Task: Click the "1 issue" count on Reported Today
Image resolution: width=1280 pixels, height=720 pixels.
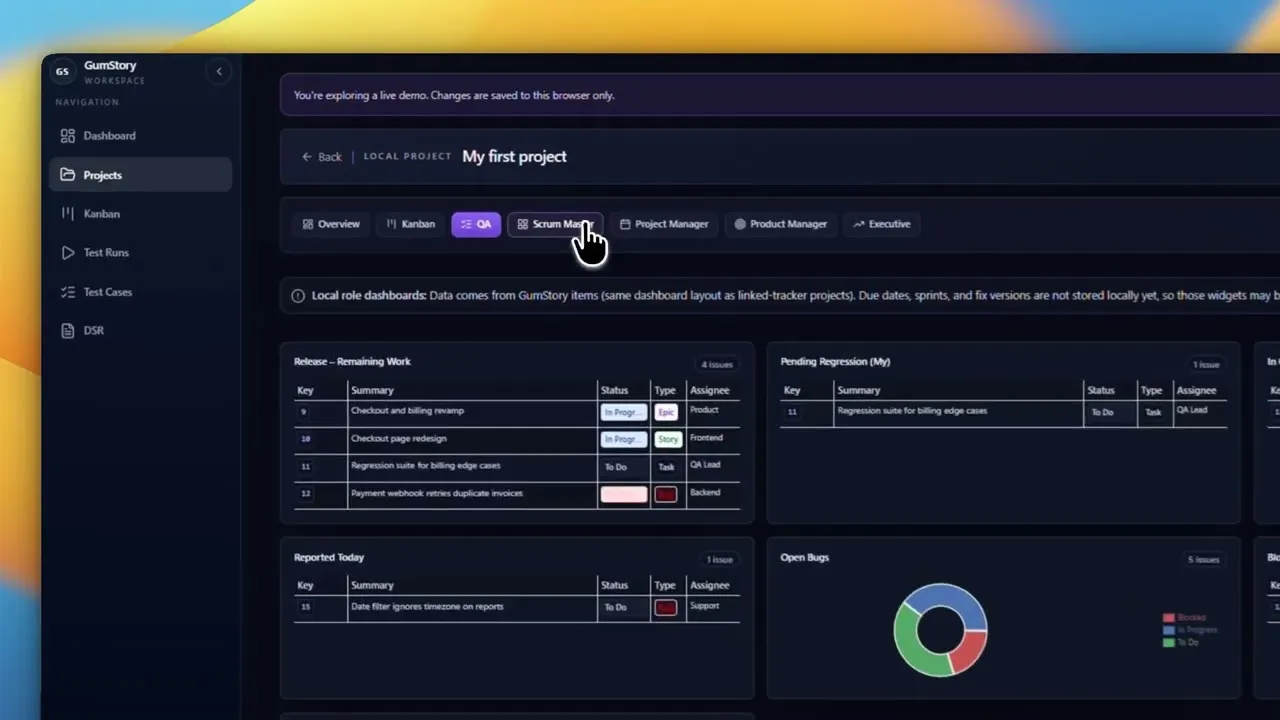Action: pyautogui.click(x=720, y=560)
